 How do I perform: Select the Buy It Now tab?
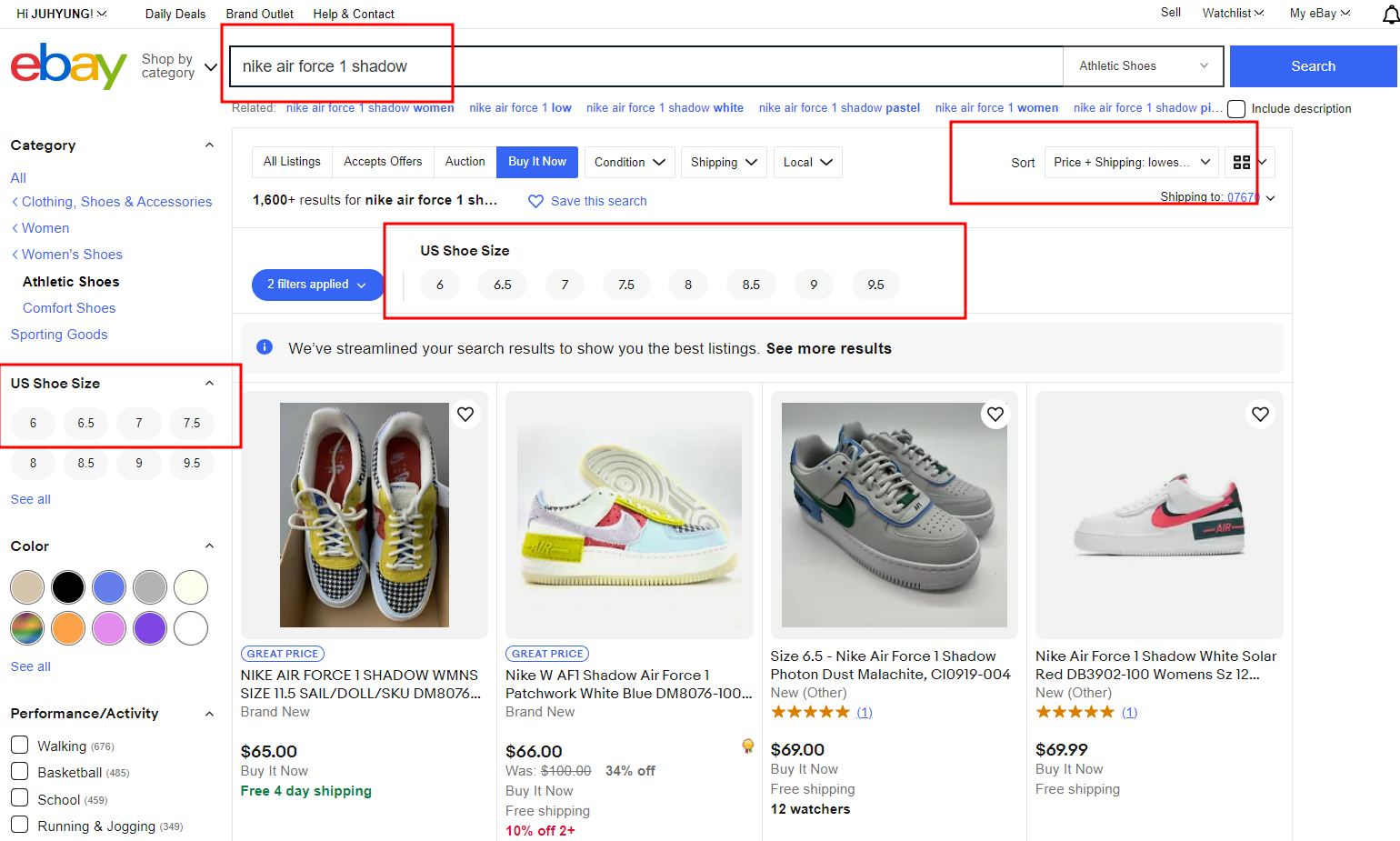pos(537,162)
